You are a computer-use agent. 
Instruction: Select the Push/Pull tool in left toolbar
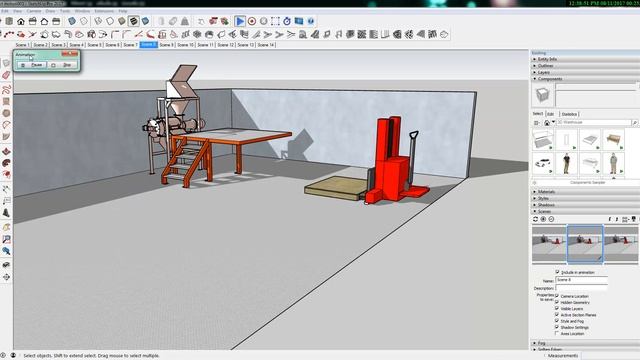[6, 151]
